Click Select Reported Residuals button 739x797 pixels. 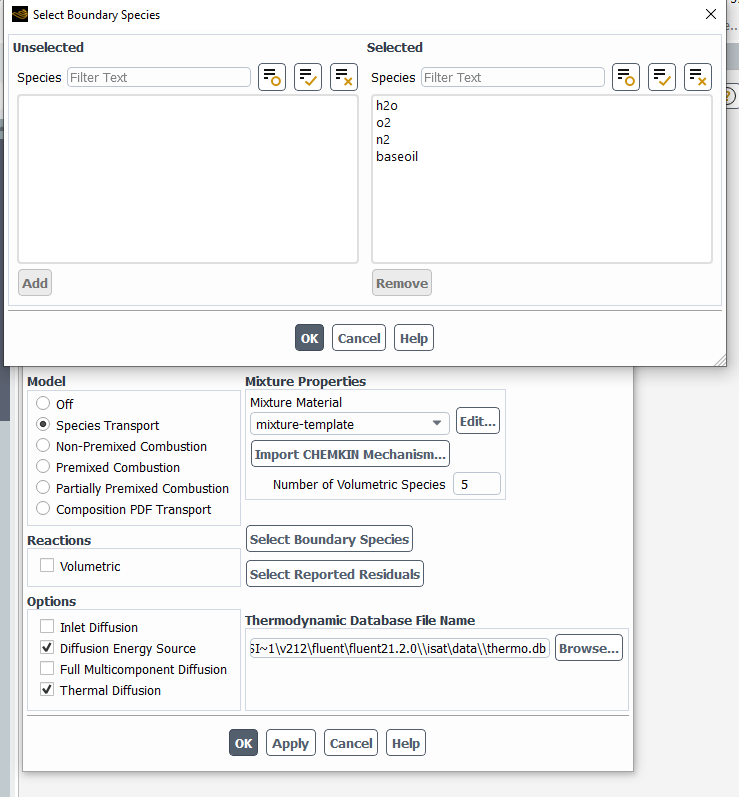335,574
